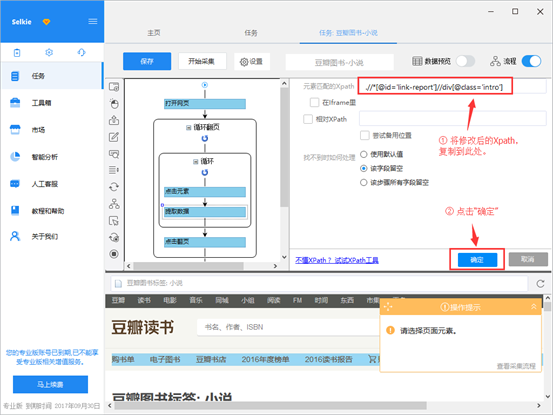
Task: Select the extract-data tray arrow tool icon
Action: 114,120
